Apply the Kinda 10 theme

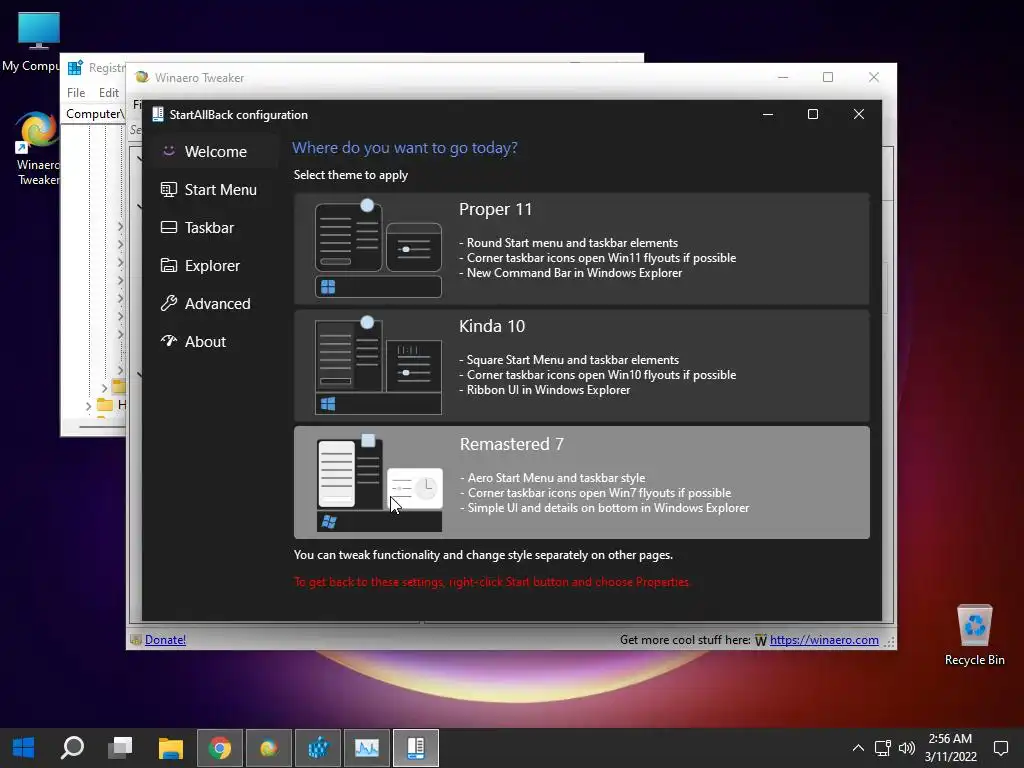click(x=581, y=366)
